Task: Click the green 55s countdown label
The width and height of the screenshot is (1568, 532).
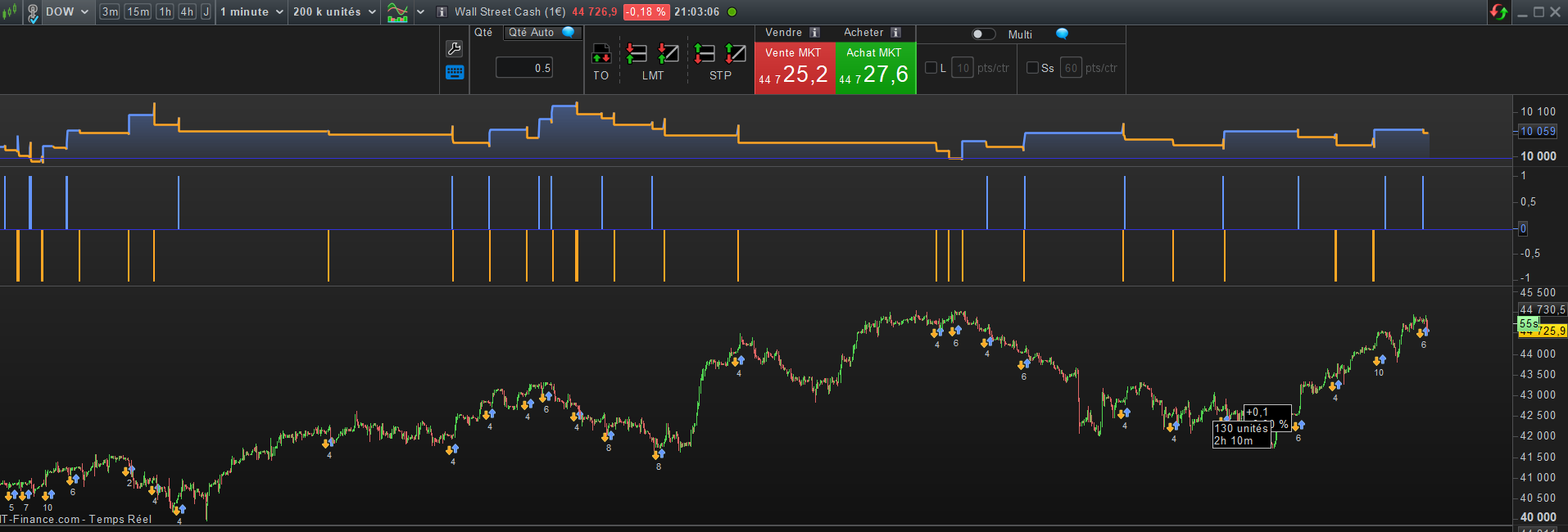Action: pos(1528,324)
